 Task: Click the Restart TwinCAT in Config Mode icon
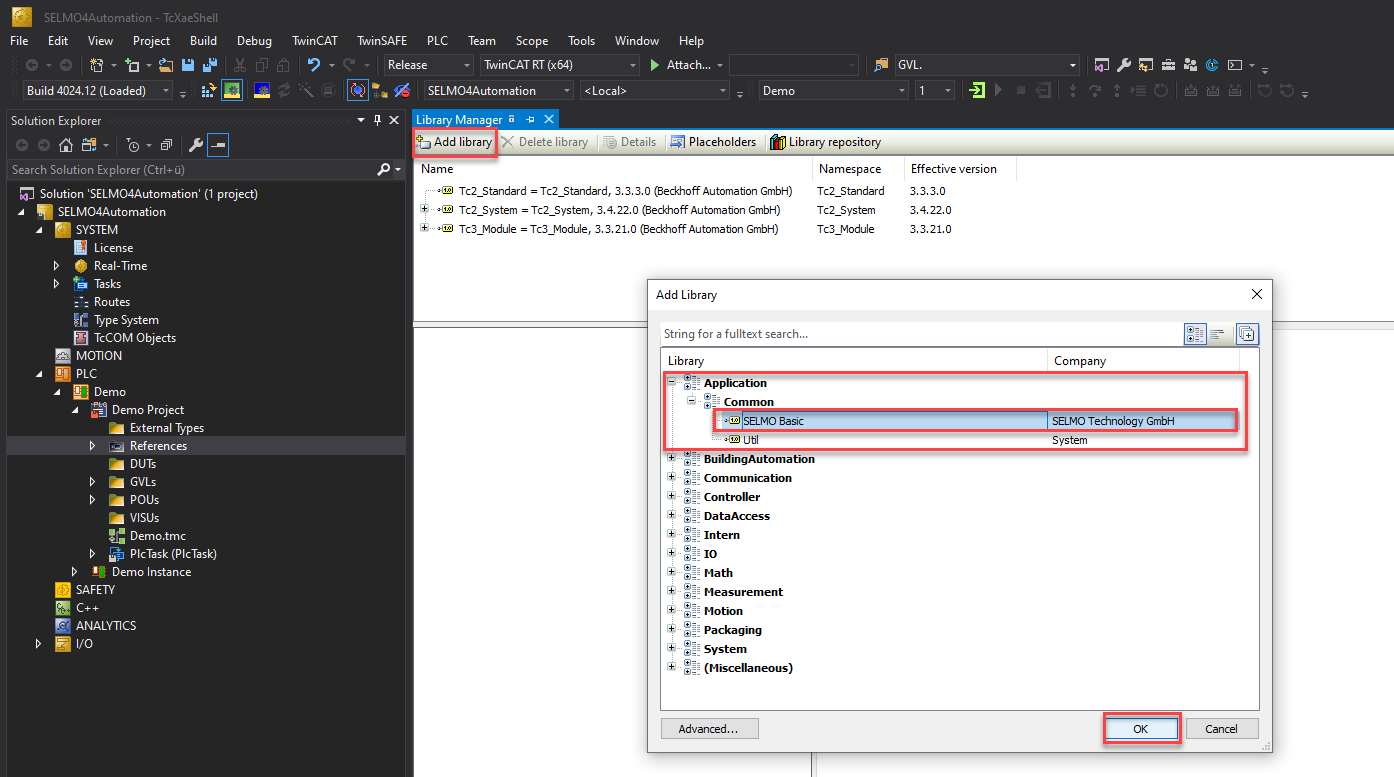(263, 91)
